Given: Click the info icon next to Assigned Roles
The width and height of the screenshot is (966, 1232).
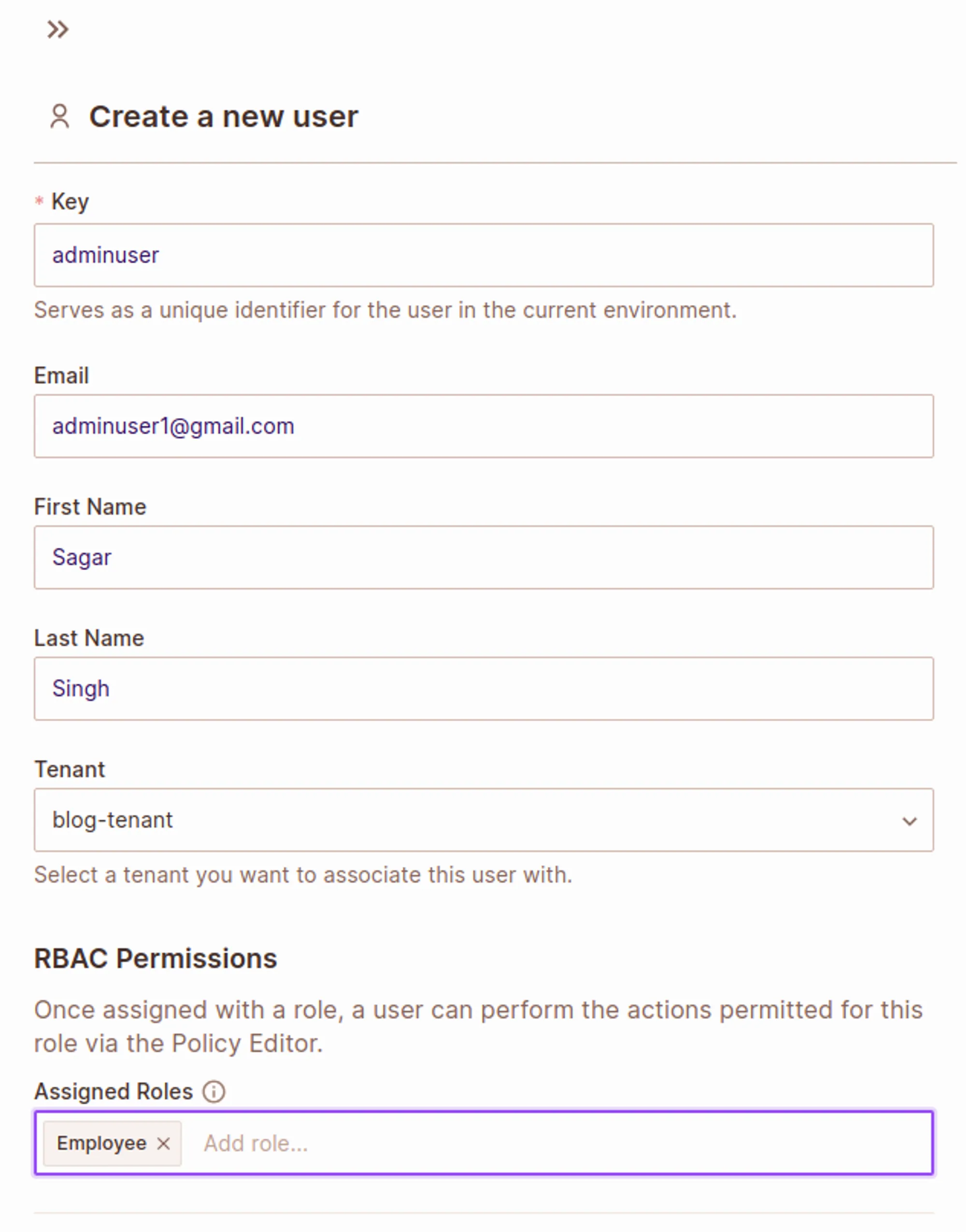Looking at the screenshot, I should pyautogui.click(x=214, y=1092).
